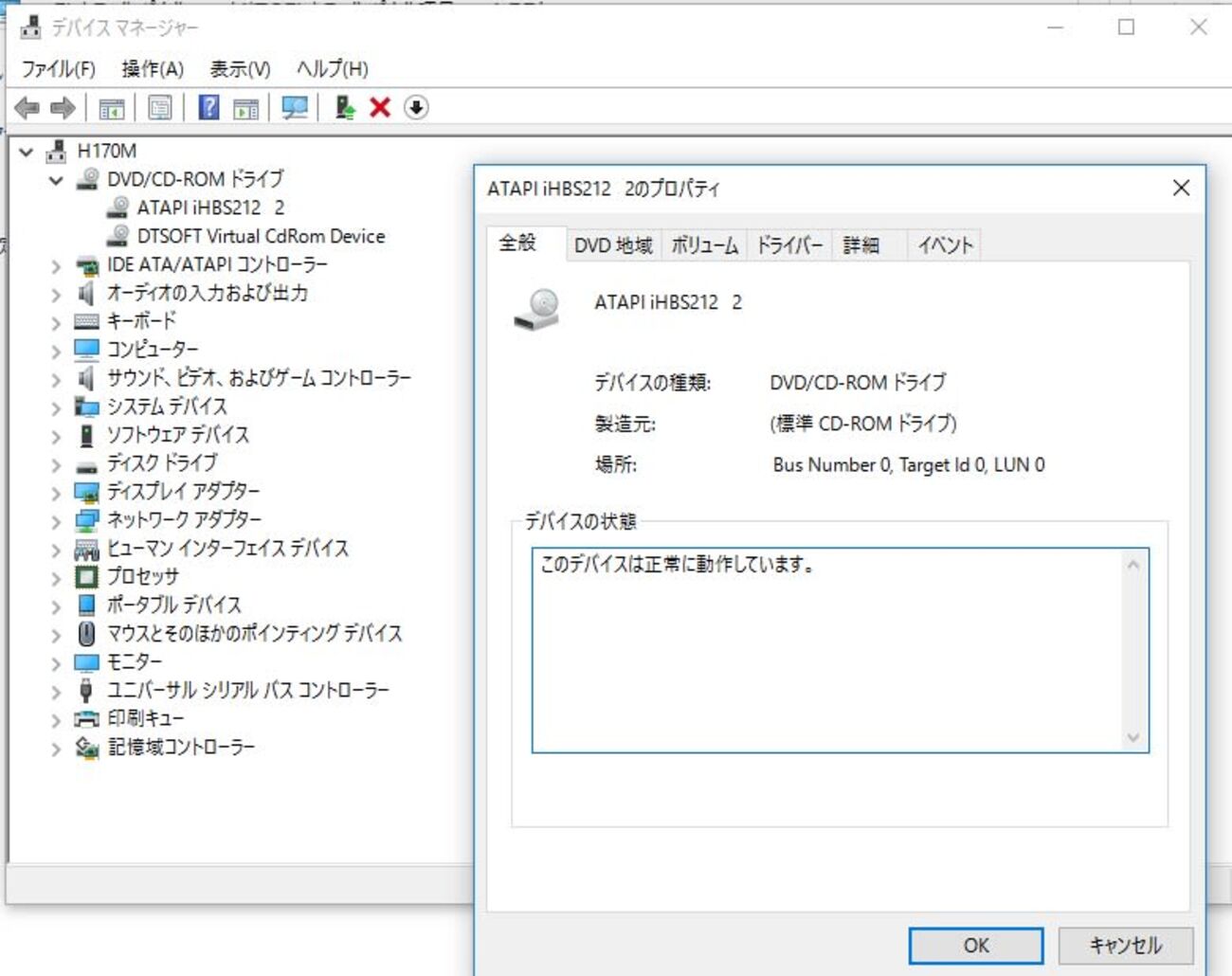Click the red X uninstall device icon
This screenshot has width=1232, height=976.
tap(380, 107)
